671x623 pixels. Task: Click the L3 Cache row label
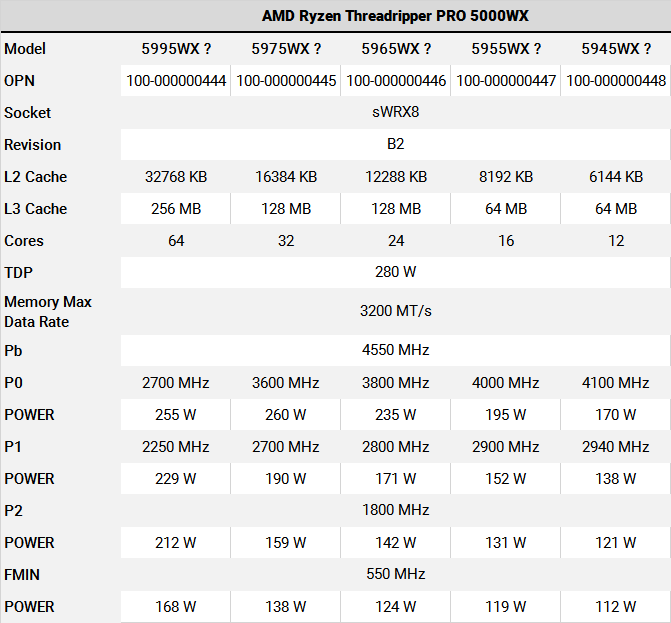36,209
